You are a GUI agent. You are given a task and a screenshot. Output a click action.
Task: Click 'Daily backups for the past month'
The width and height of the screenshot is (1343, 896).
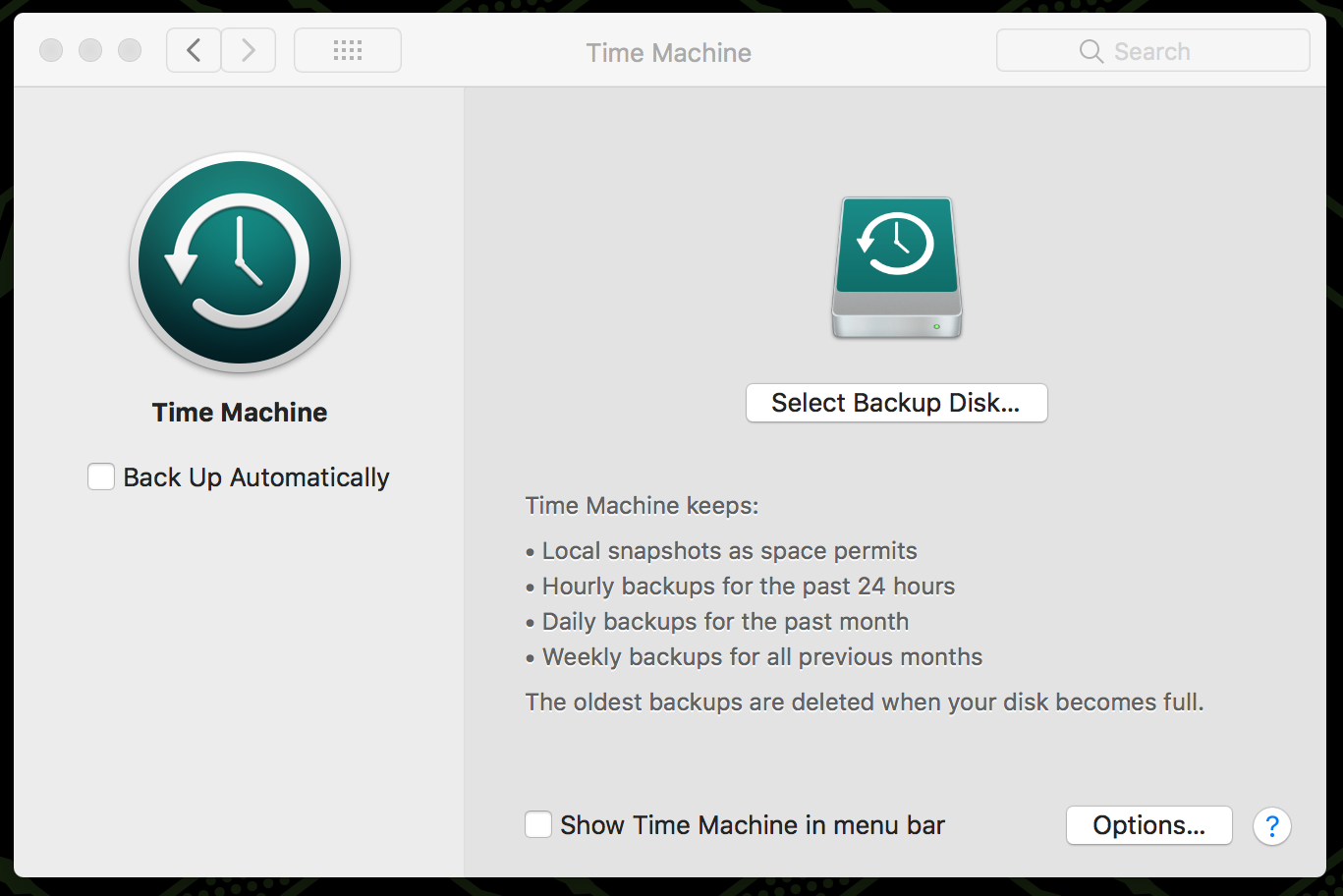coord(726,622)
